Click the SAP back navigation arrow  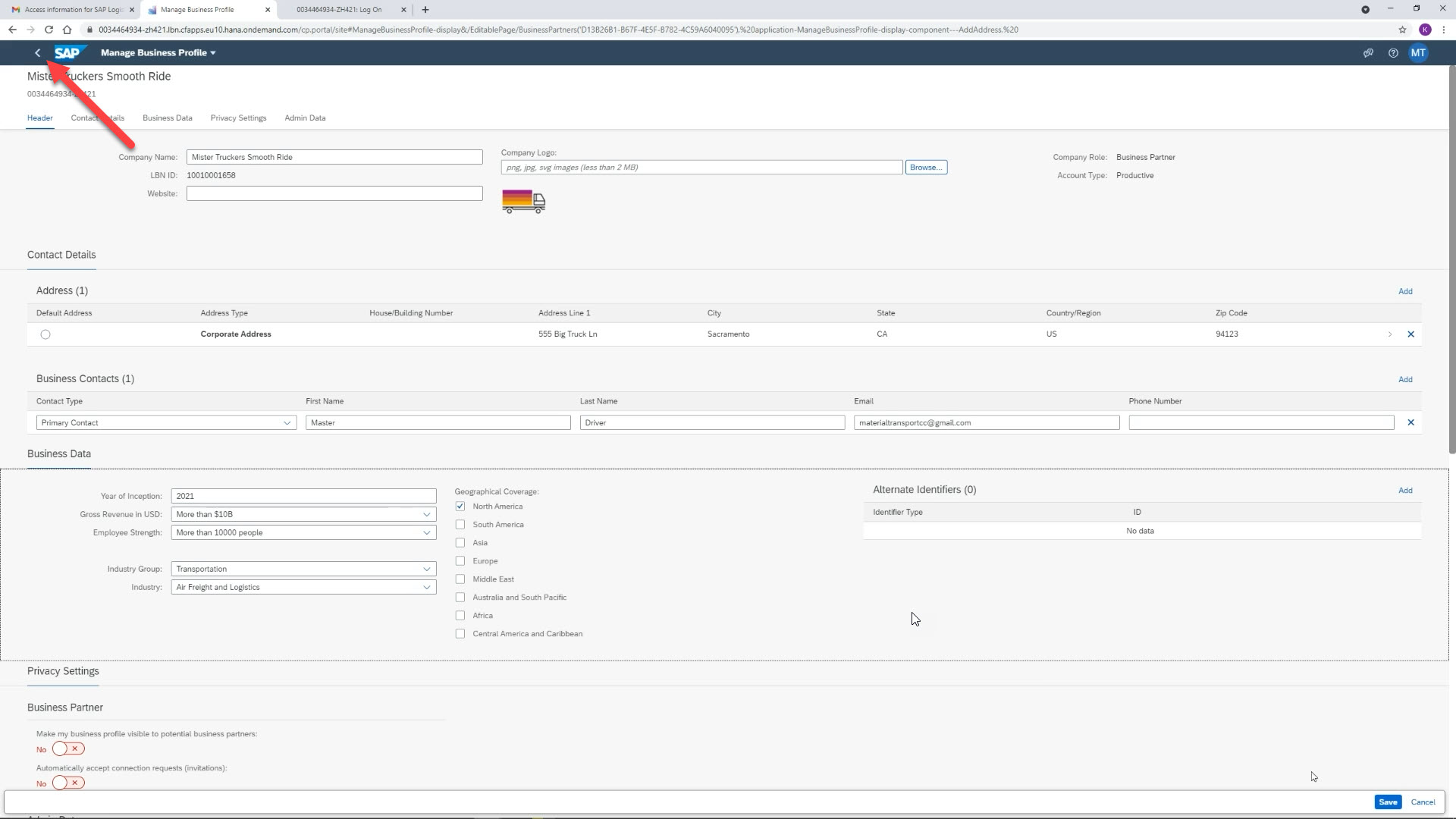[x=37, y=53]
